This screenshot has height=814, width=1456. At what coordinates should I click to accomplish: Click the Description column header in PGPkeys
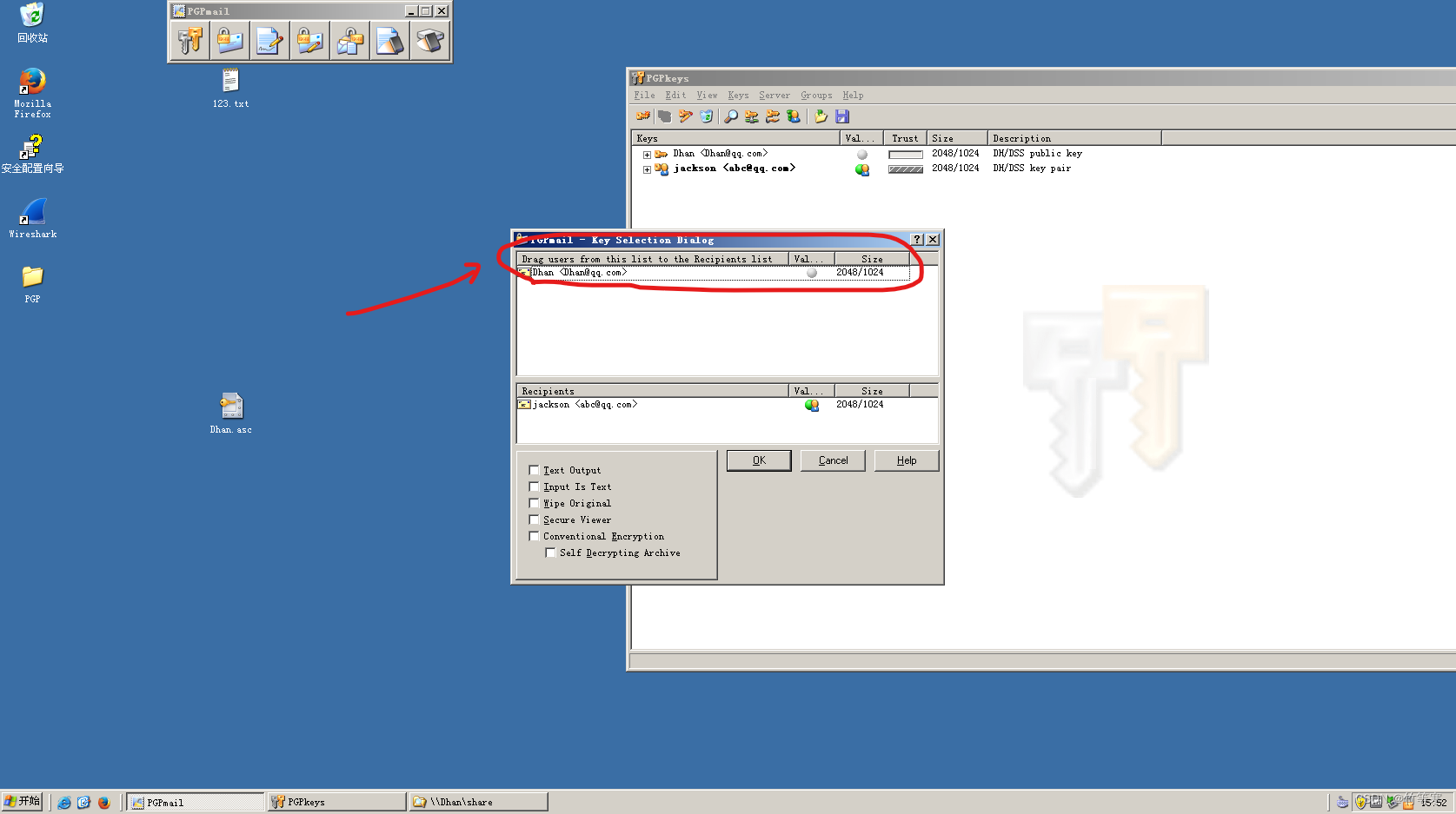pyautogui.click(x=1074, y=138)
